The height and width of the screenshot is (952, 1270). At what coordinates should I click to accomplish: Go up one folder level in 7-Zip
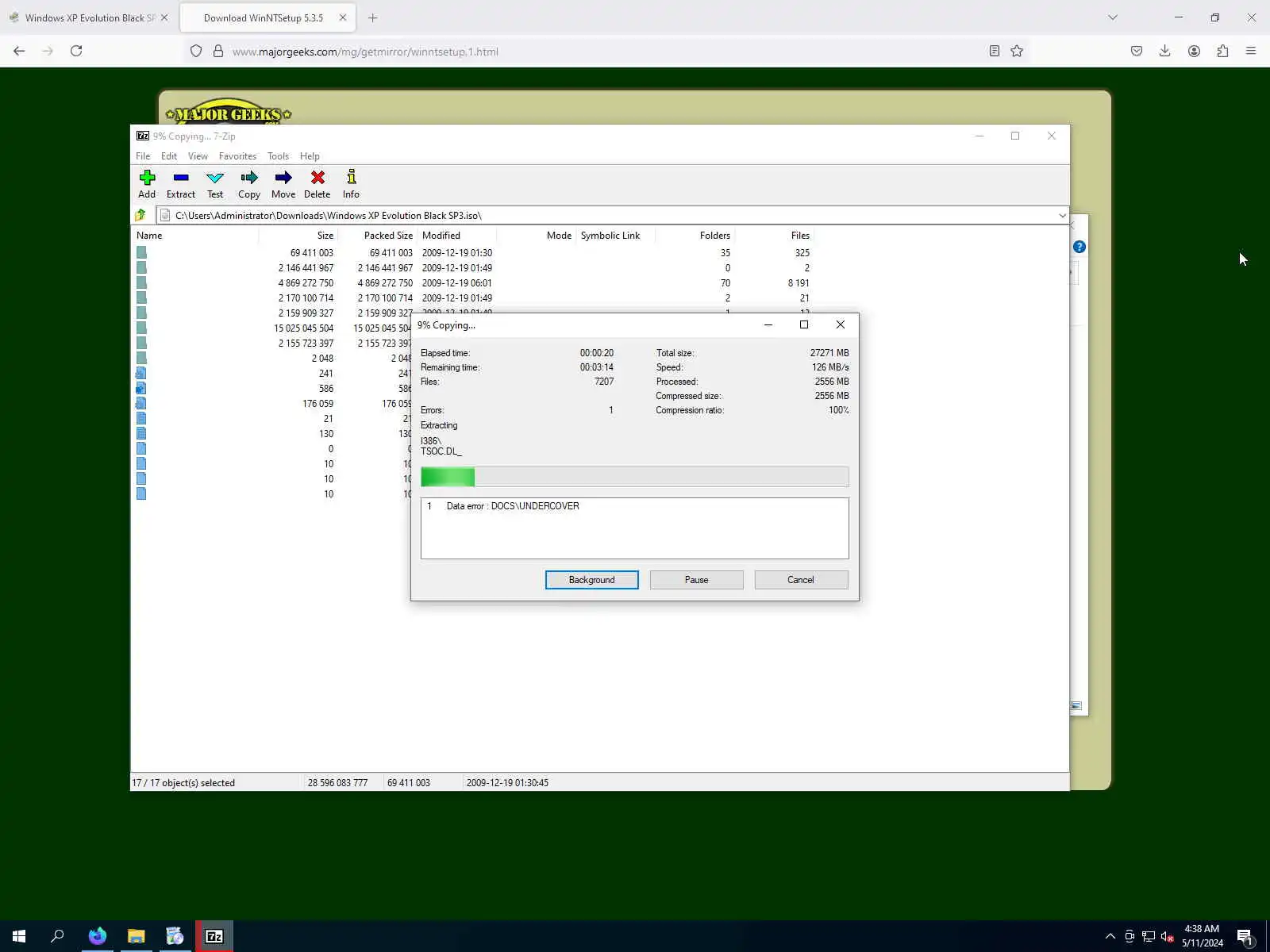pyautogui.click(x=141, y=215)
